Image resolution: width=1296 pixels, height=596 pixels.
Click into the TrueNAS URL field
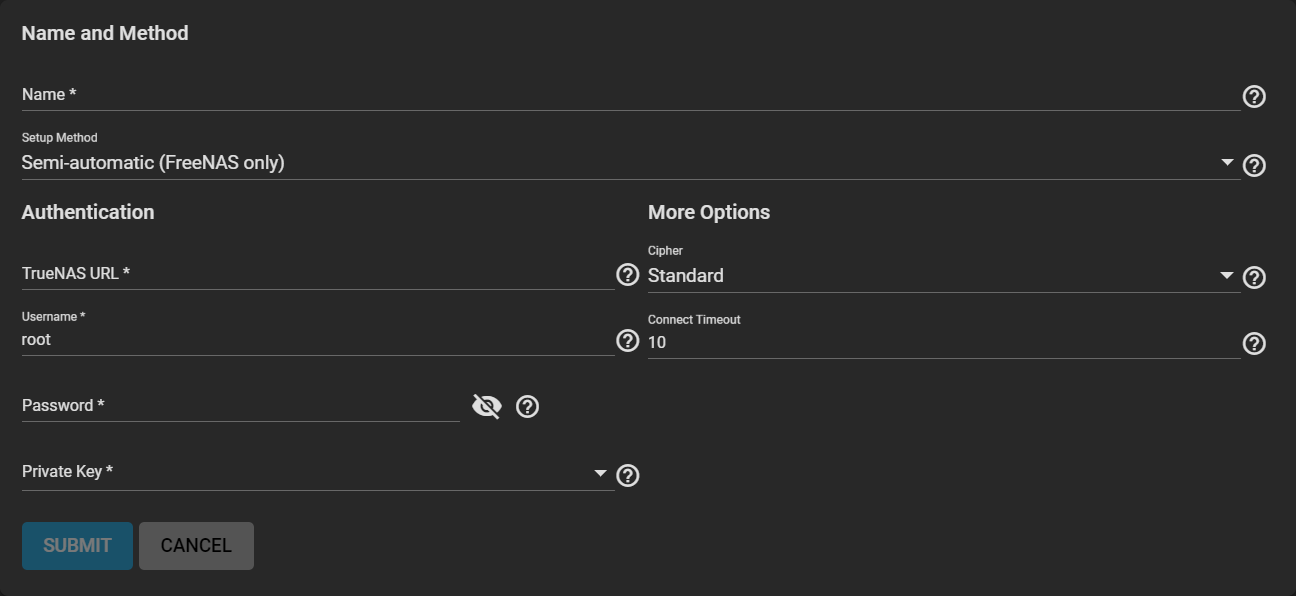click(x=318, y=274)
